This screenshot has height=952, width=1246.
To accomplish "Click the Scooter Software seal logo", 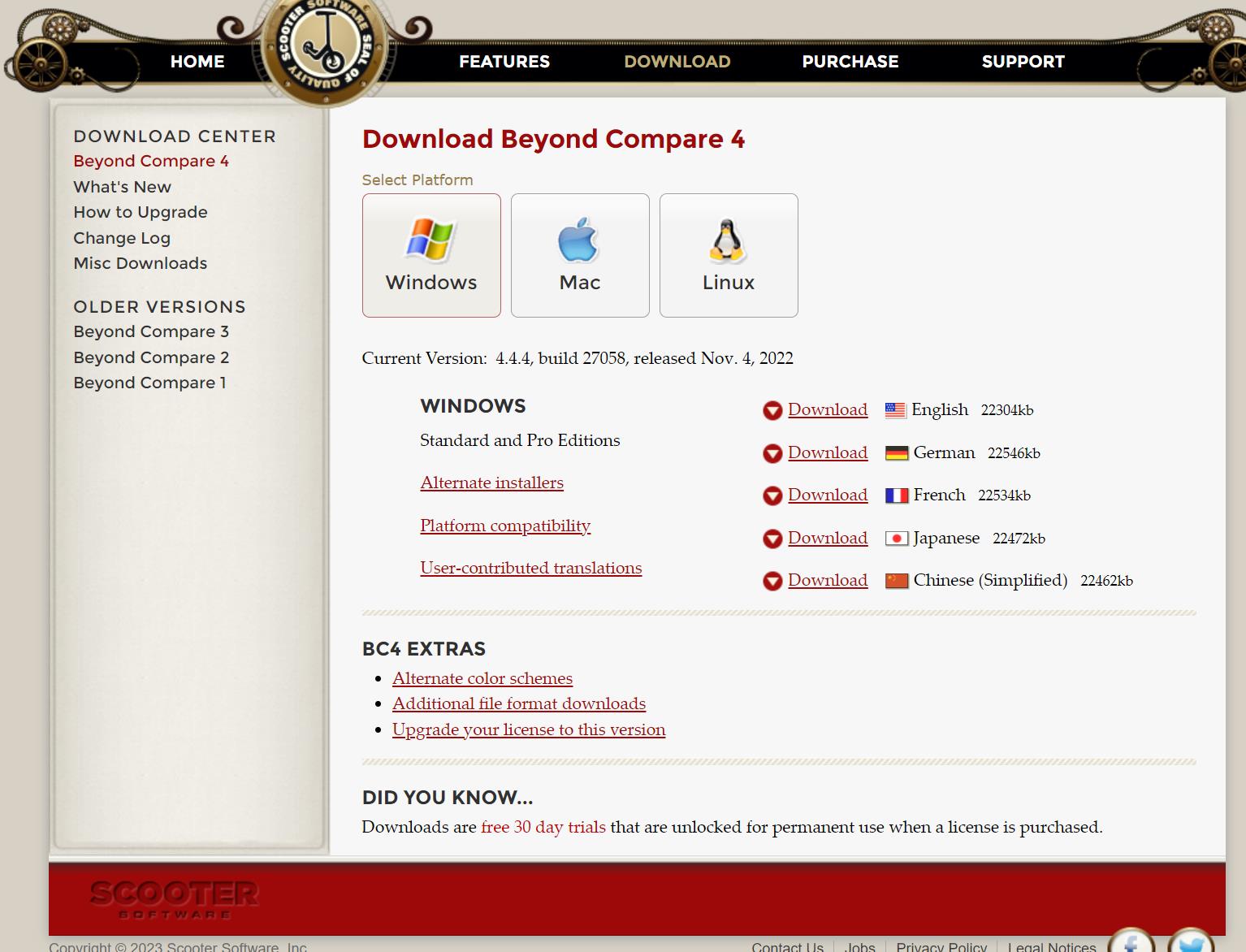I will [x=325, y=49].
